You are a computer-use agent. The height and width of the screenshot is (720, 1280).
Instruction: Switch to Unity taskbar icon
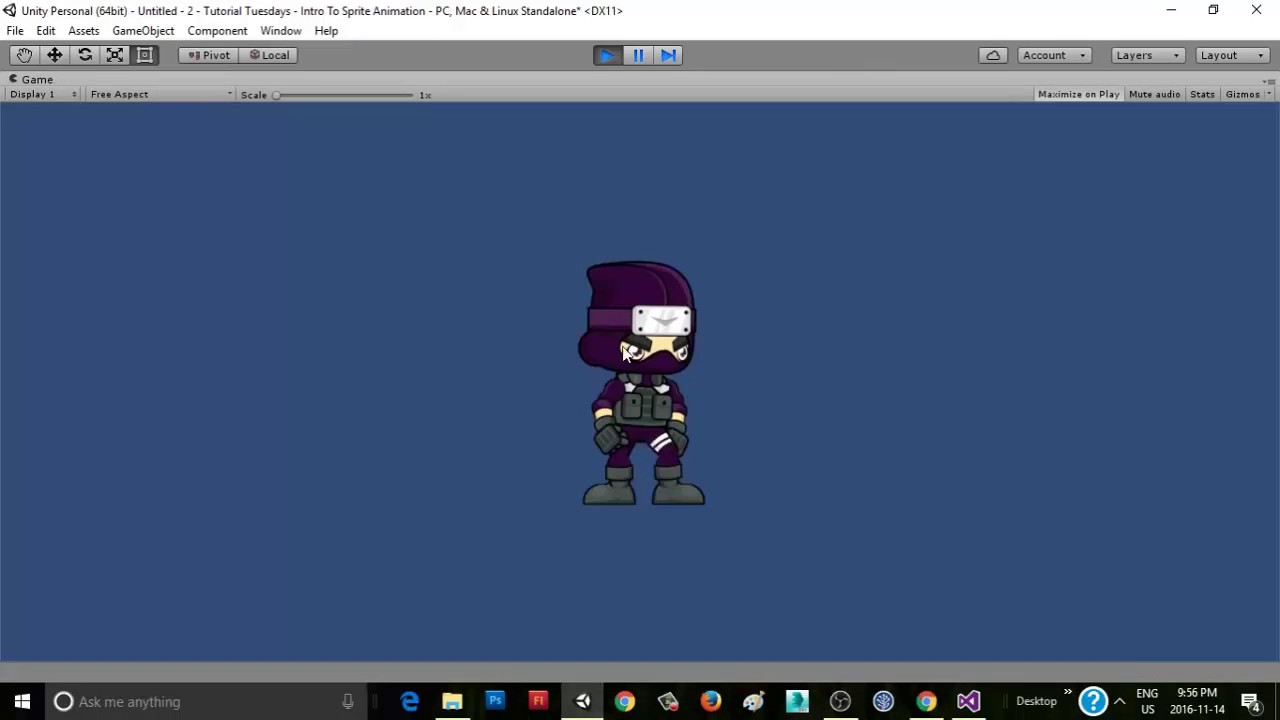(582, 701)
